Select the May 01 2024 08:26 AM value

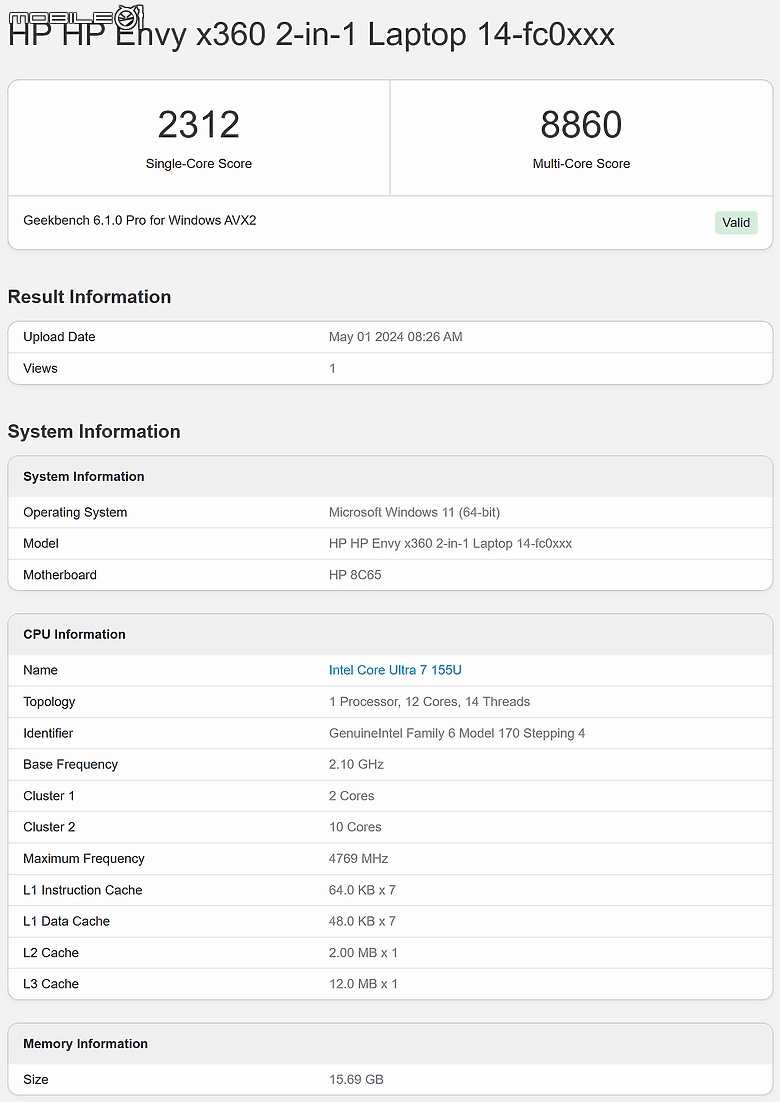pos(396,337)
